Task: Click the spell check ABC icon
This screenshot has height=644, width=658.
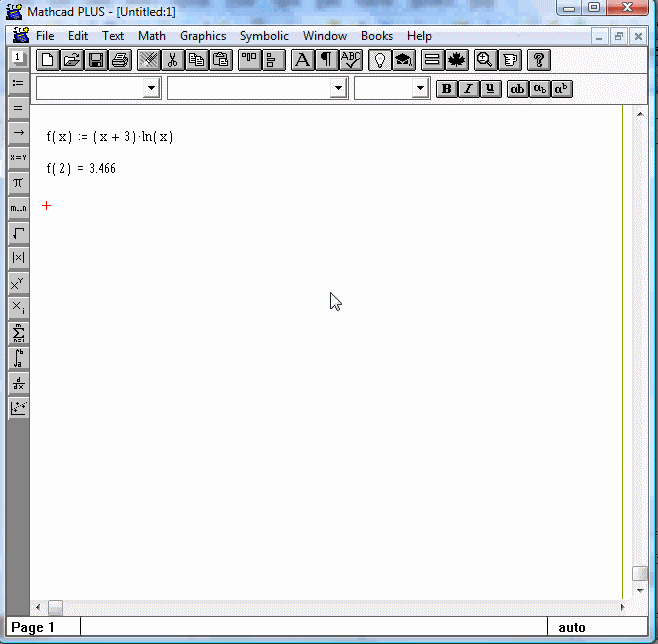Action: [x=351, y=60]
